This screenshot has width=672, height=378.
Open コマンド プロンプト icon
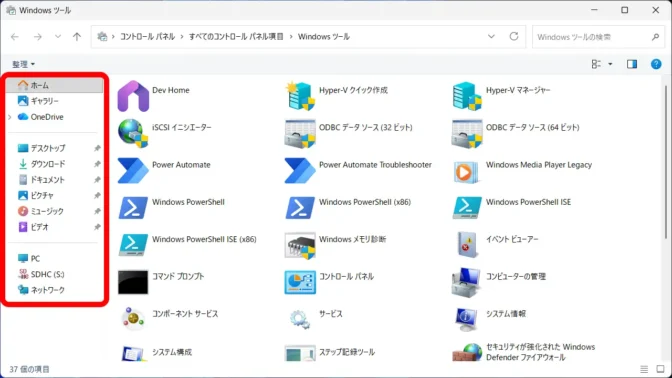(x=133, y=282)
